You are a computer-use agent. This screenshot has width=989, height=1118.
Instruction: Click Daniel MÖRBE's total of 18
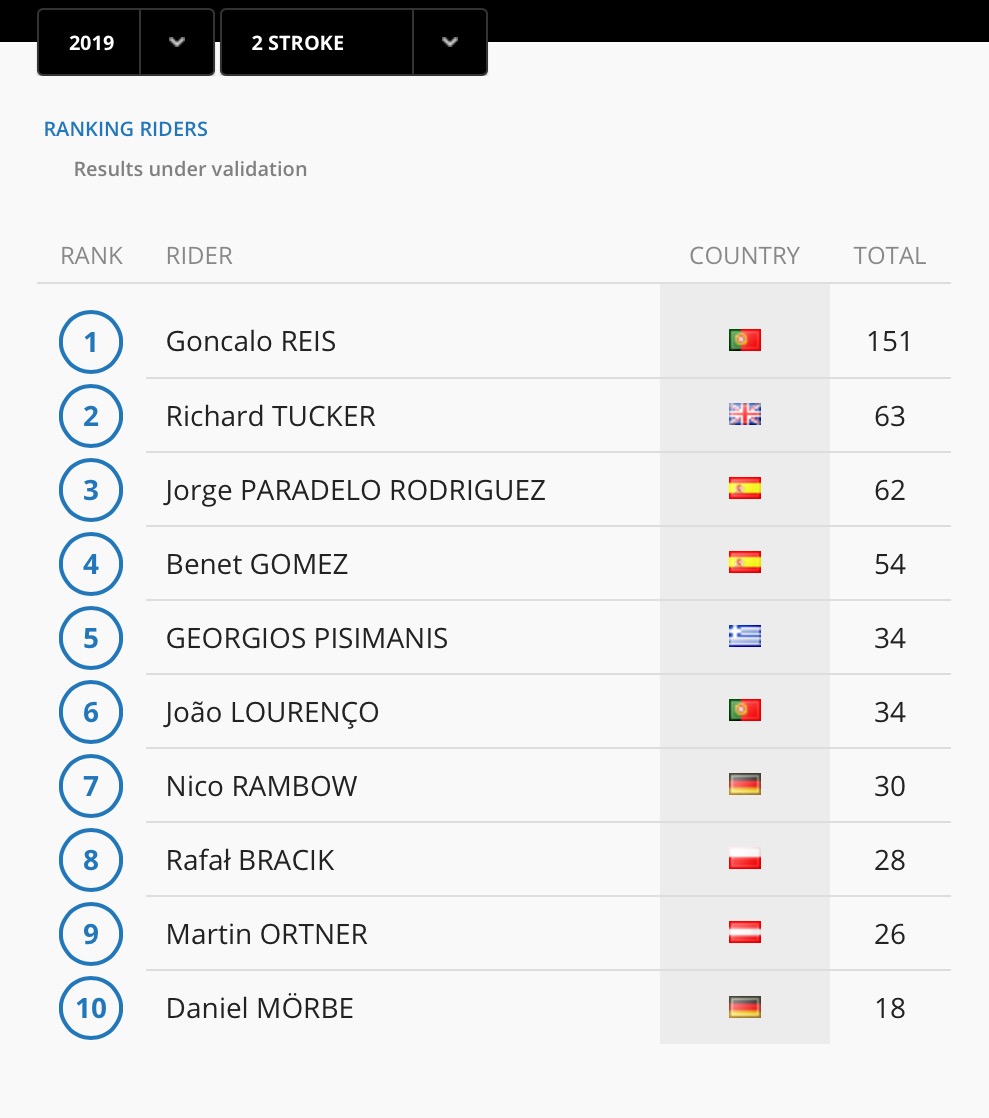(889, 1007)
